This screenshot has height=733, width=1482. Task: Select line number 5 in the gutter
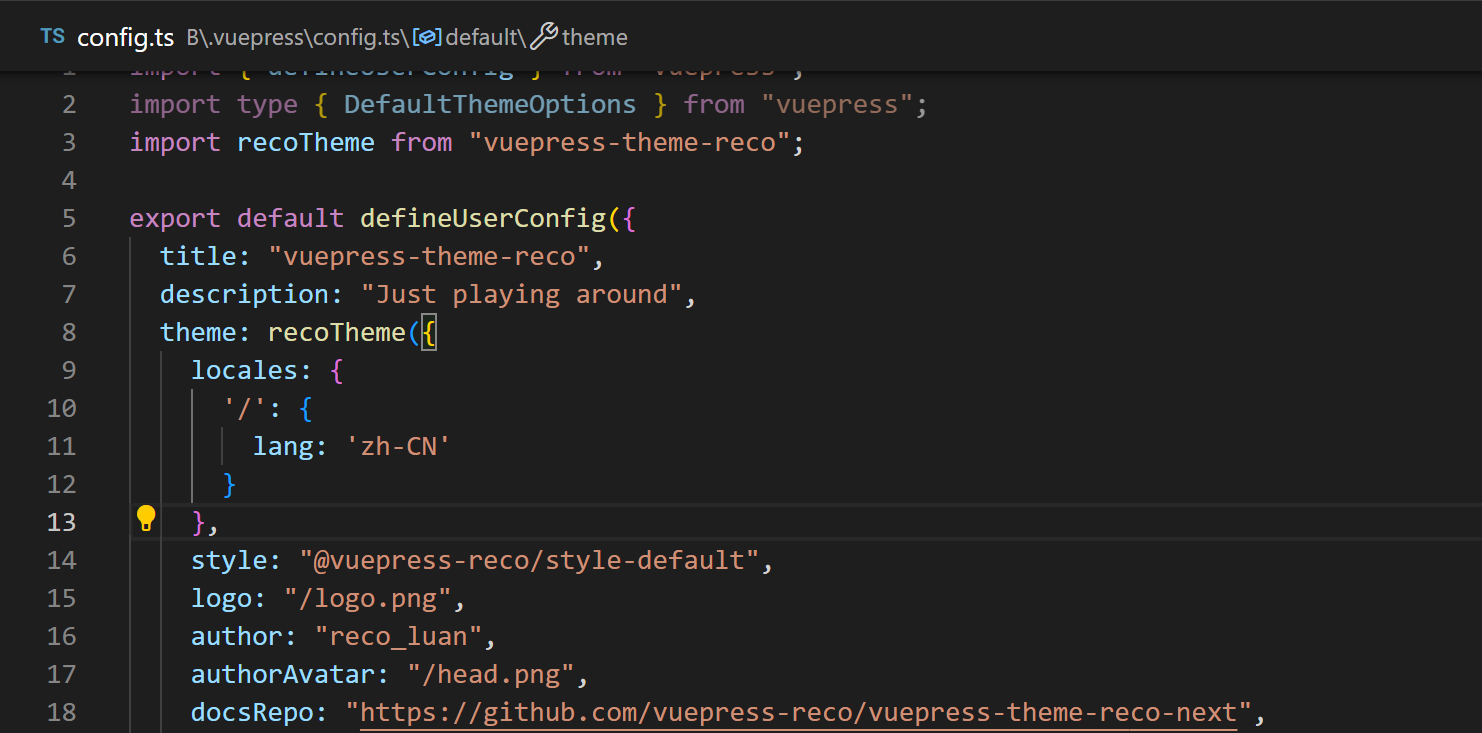(68, 218)
